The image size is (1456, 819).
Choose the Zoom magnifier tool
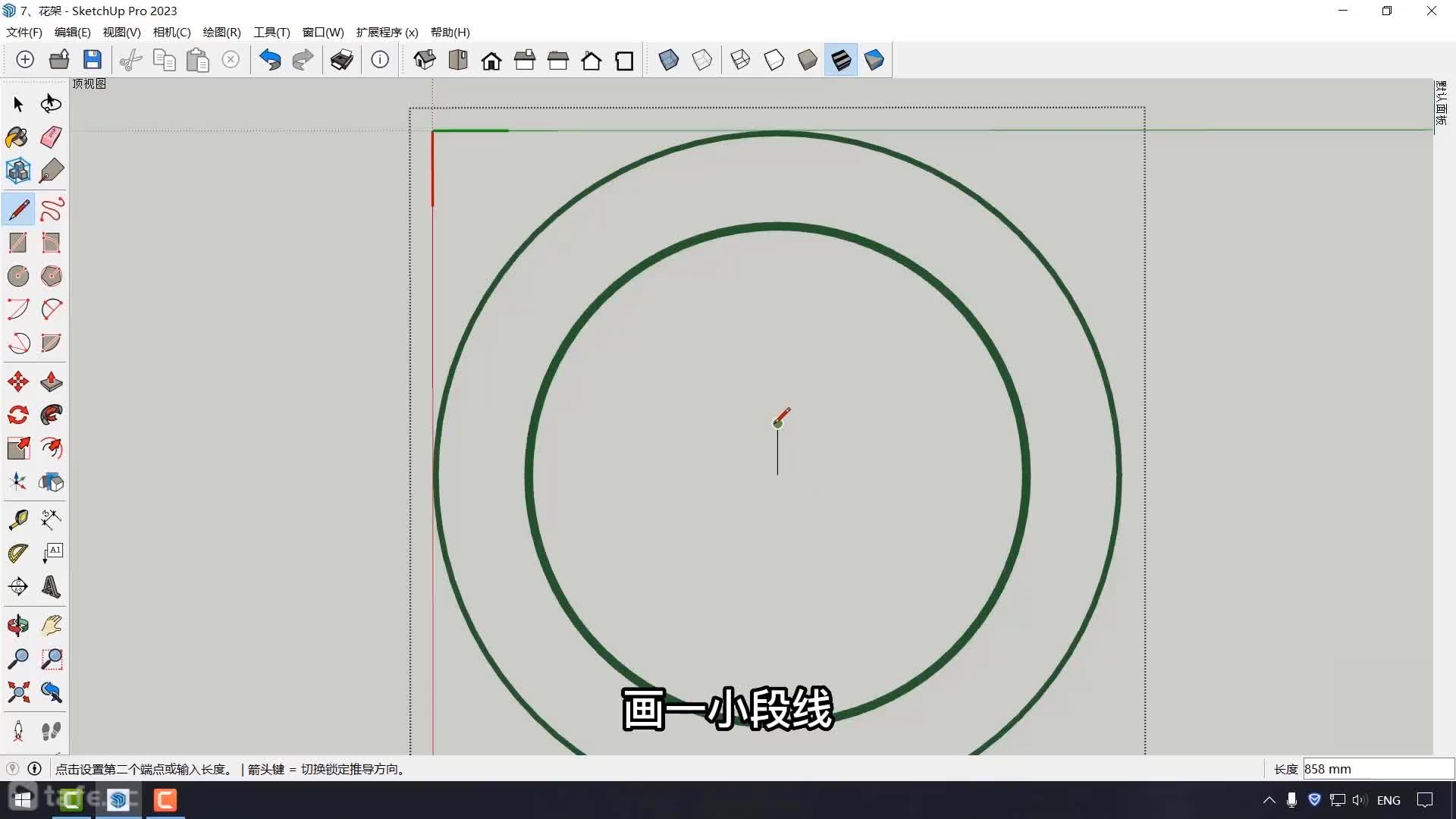pyautogui.click(x=18, y=659)
